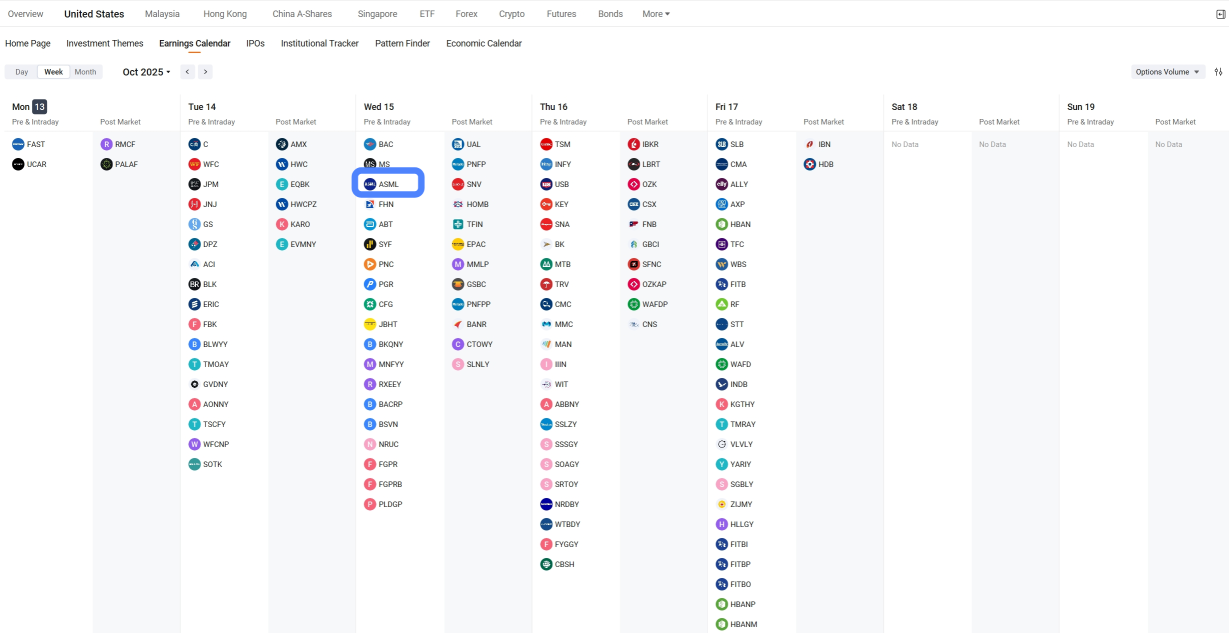This screenshot has height=633, width=1229.
Task: Open the HWC ticker link
Action: coord(299,164)
